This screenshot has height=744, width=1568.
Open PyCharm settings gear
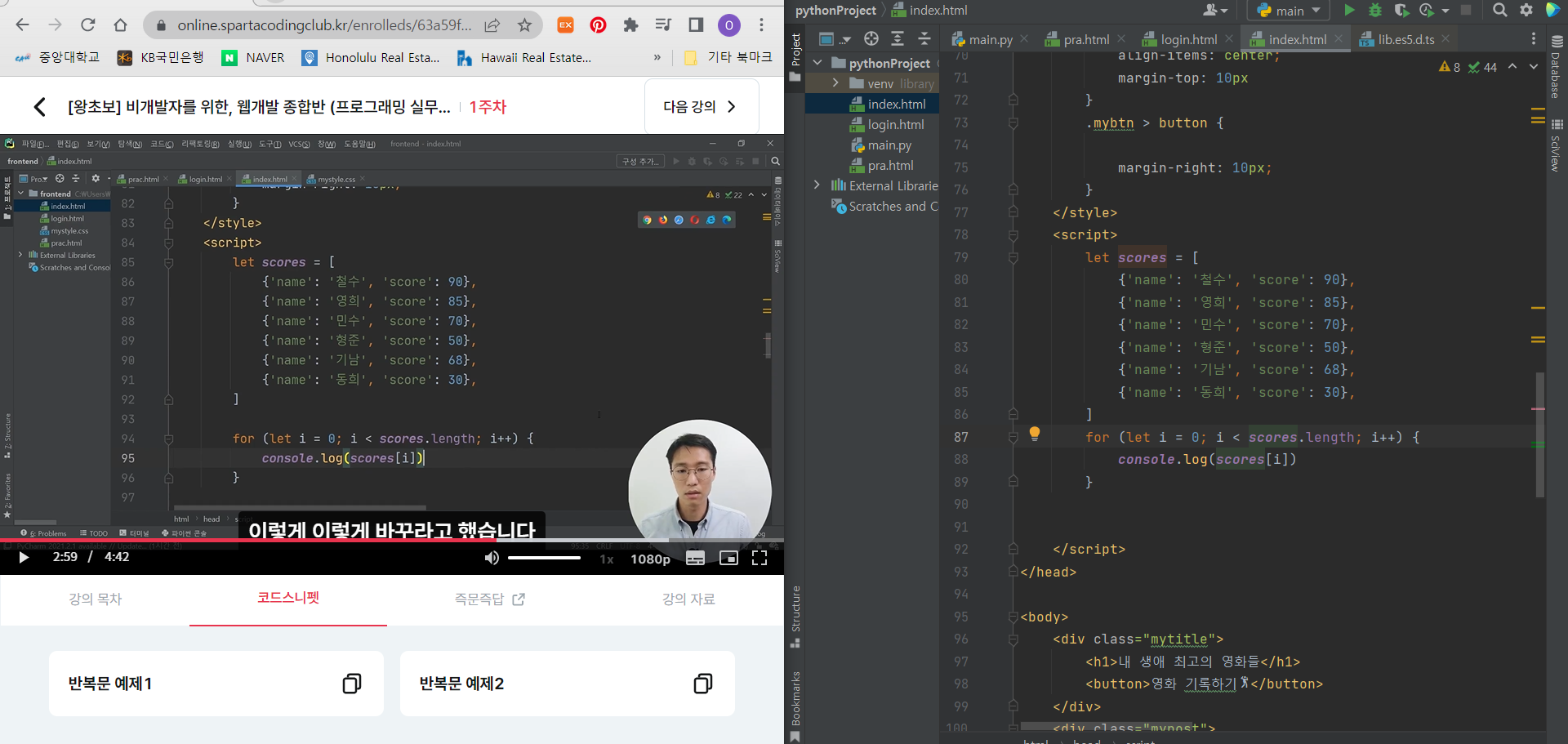1526,11
